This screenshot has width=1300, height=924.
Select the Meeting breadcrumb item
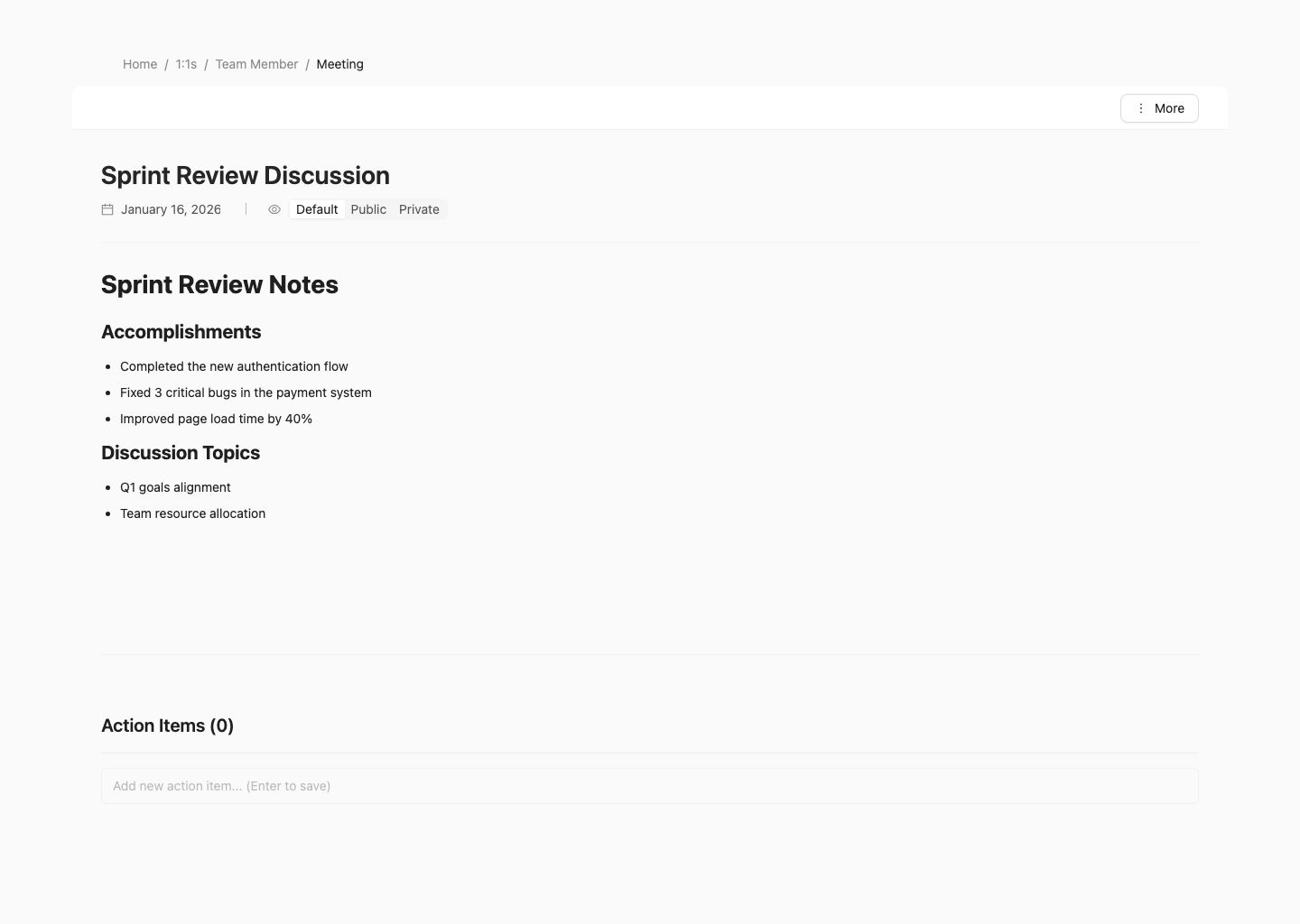pos(339,64)
